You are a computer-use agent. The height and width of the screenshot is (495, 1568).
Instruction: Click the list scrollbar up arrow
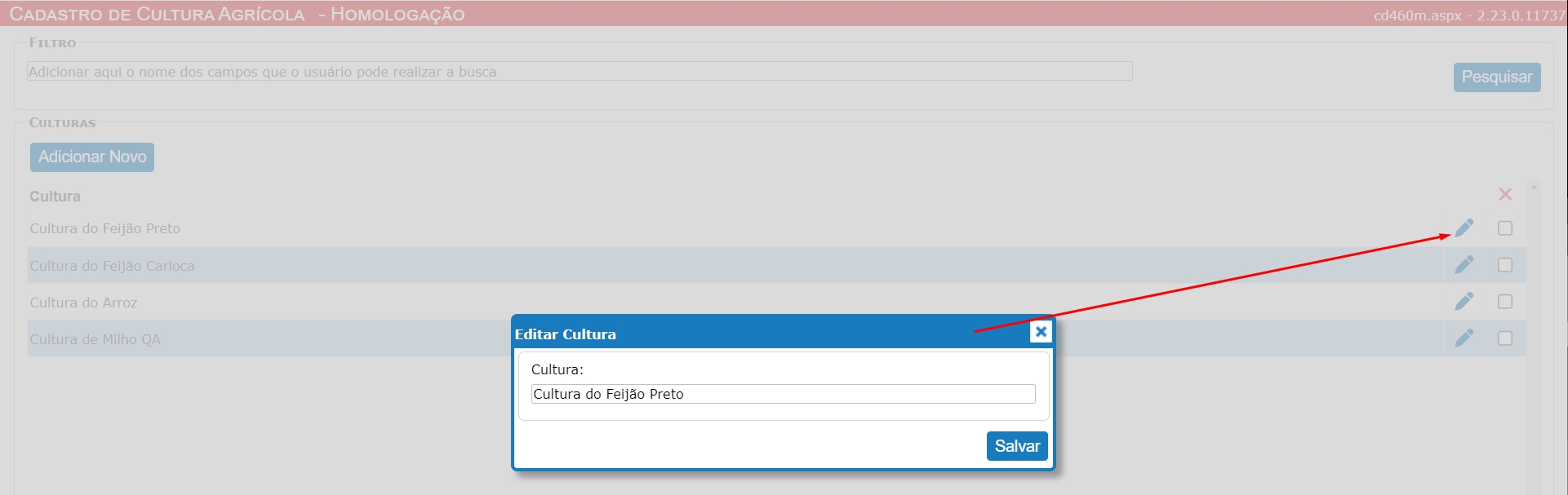pos(1534,188)
